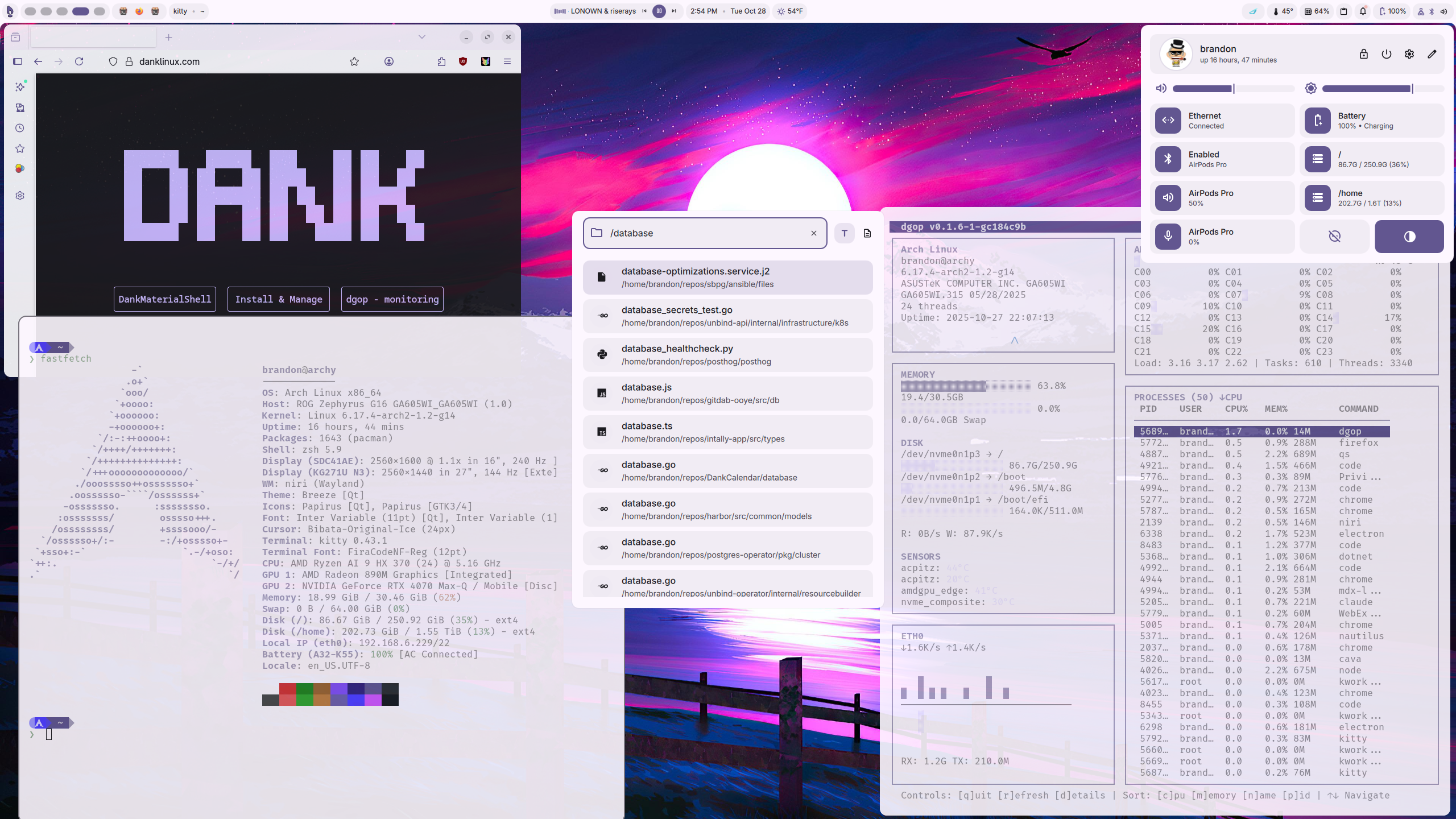Open the database_healthcheck.py search result
The image size is (1456, 819).
pos(727,355)
